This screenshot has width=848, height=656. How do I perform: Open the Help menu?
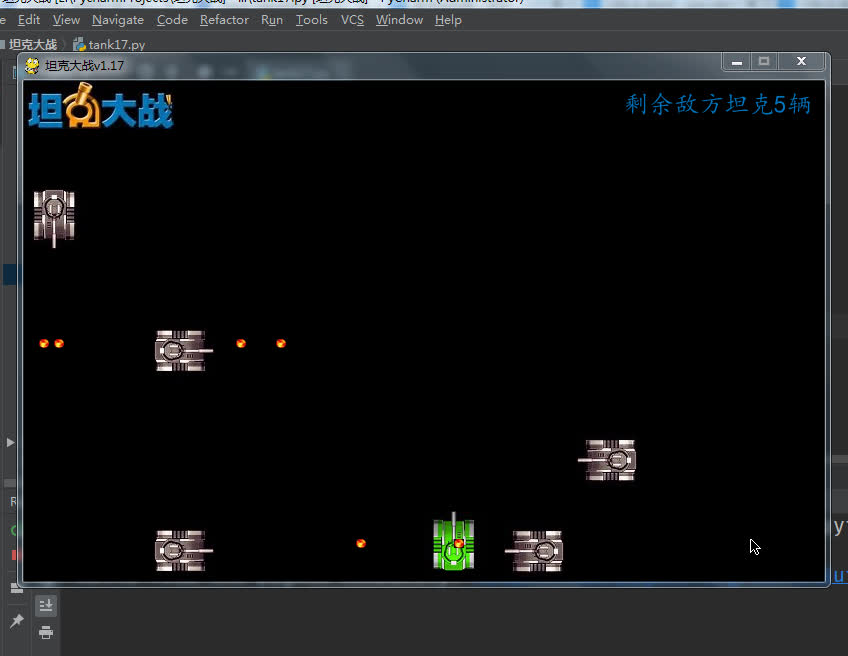[x=448, y=20]
